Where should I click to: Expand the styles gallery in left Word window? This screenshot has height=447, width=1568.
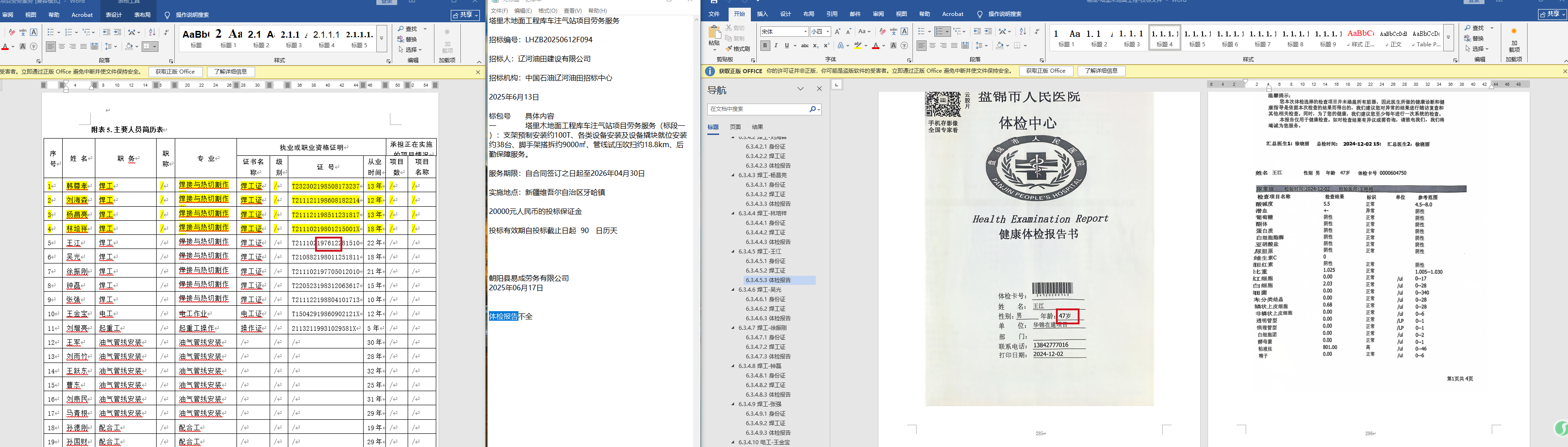coord(382,38)
